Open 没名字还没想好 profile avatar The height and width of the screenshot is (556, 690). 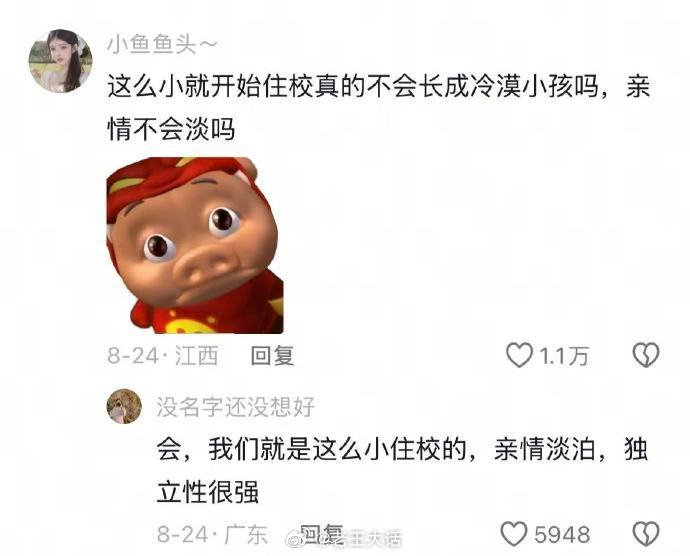tap(125, 406)
